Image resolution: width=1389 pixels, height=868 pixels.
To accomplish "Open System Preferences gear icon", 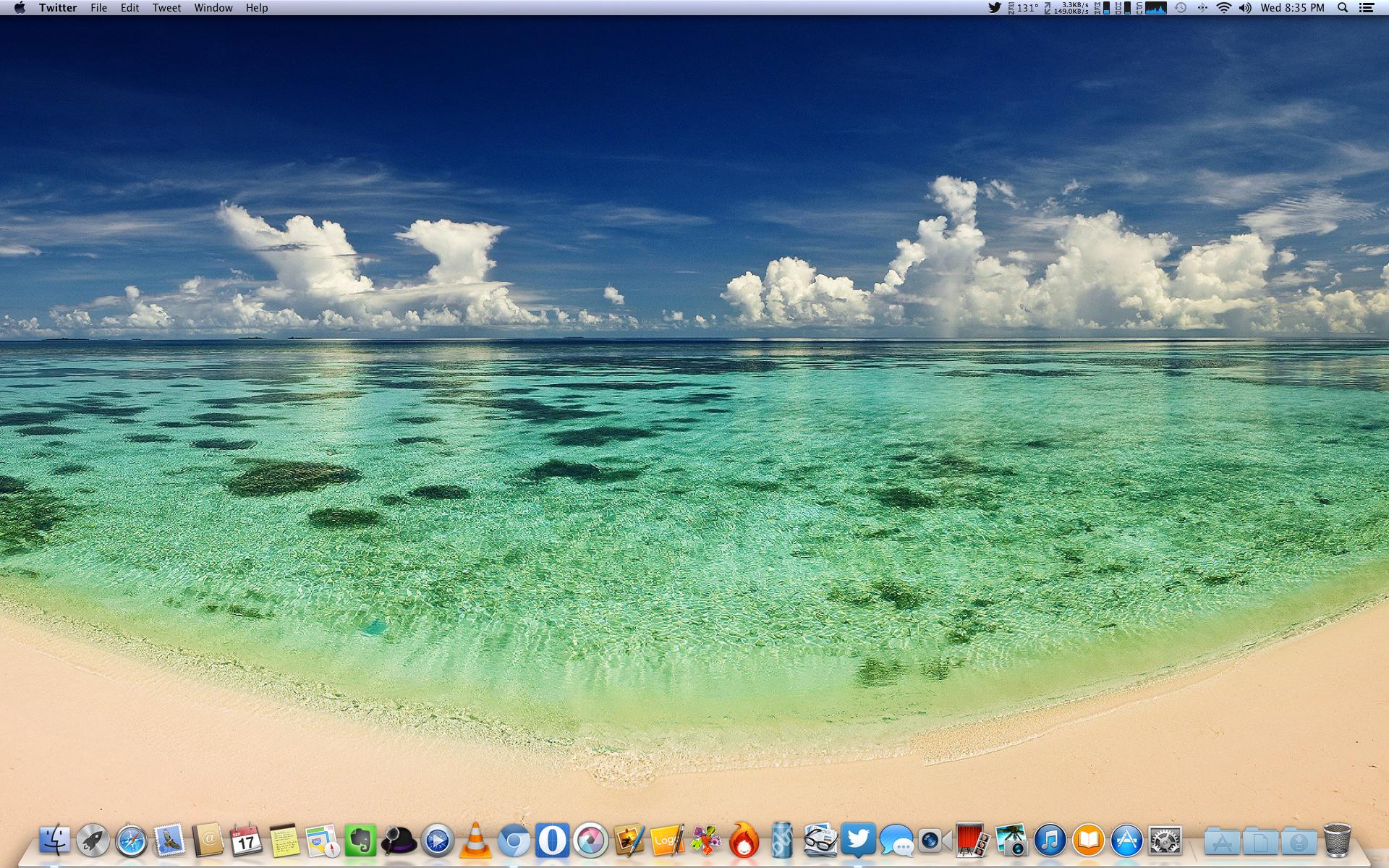I will tap(1165, 841).
